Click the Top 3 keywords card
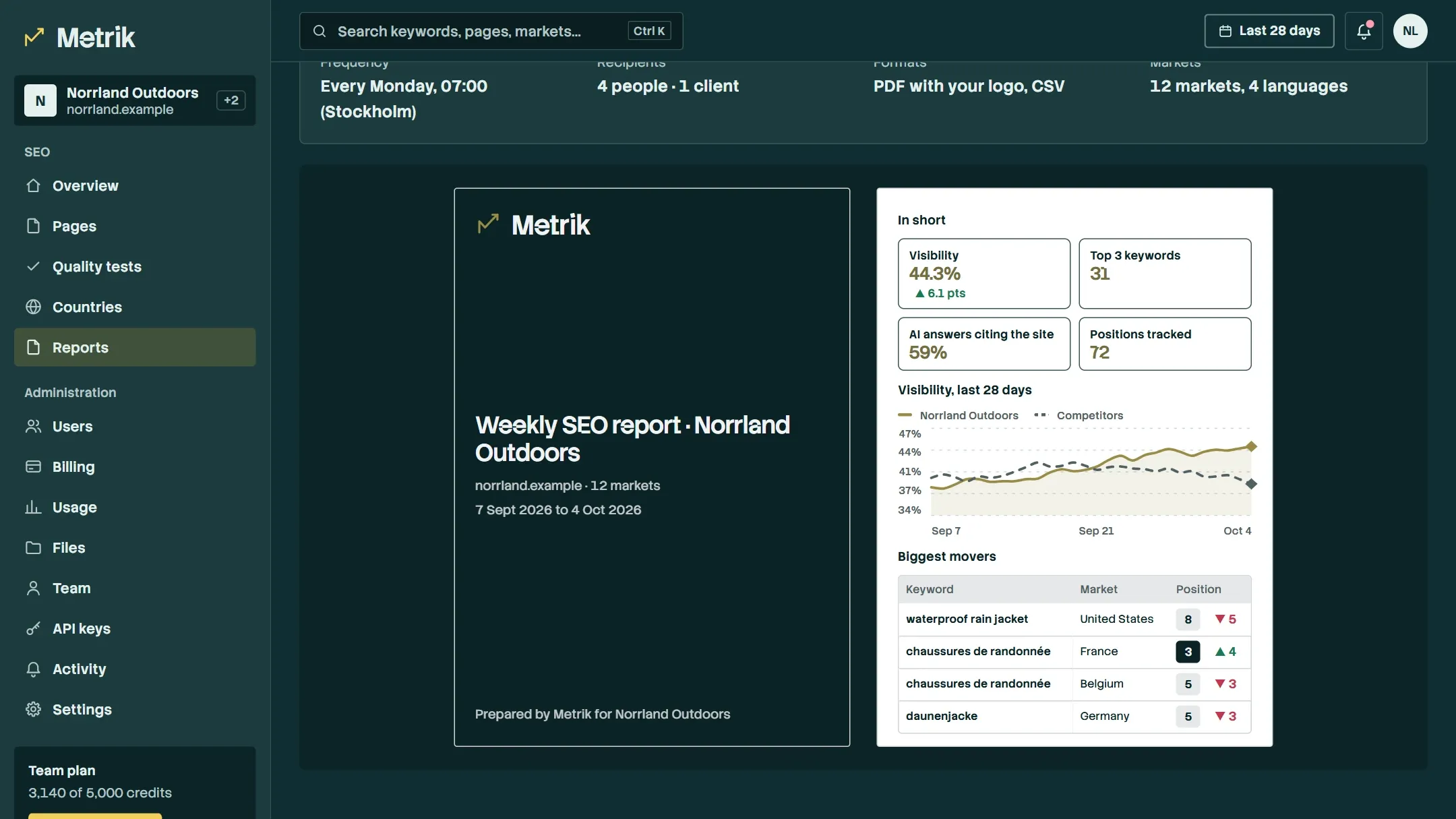Viewport: 1456px width, 819px height. 1165,274
